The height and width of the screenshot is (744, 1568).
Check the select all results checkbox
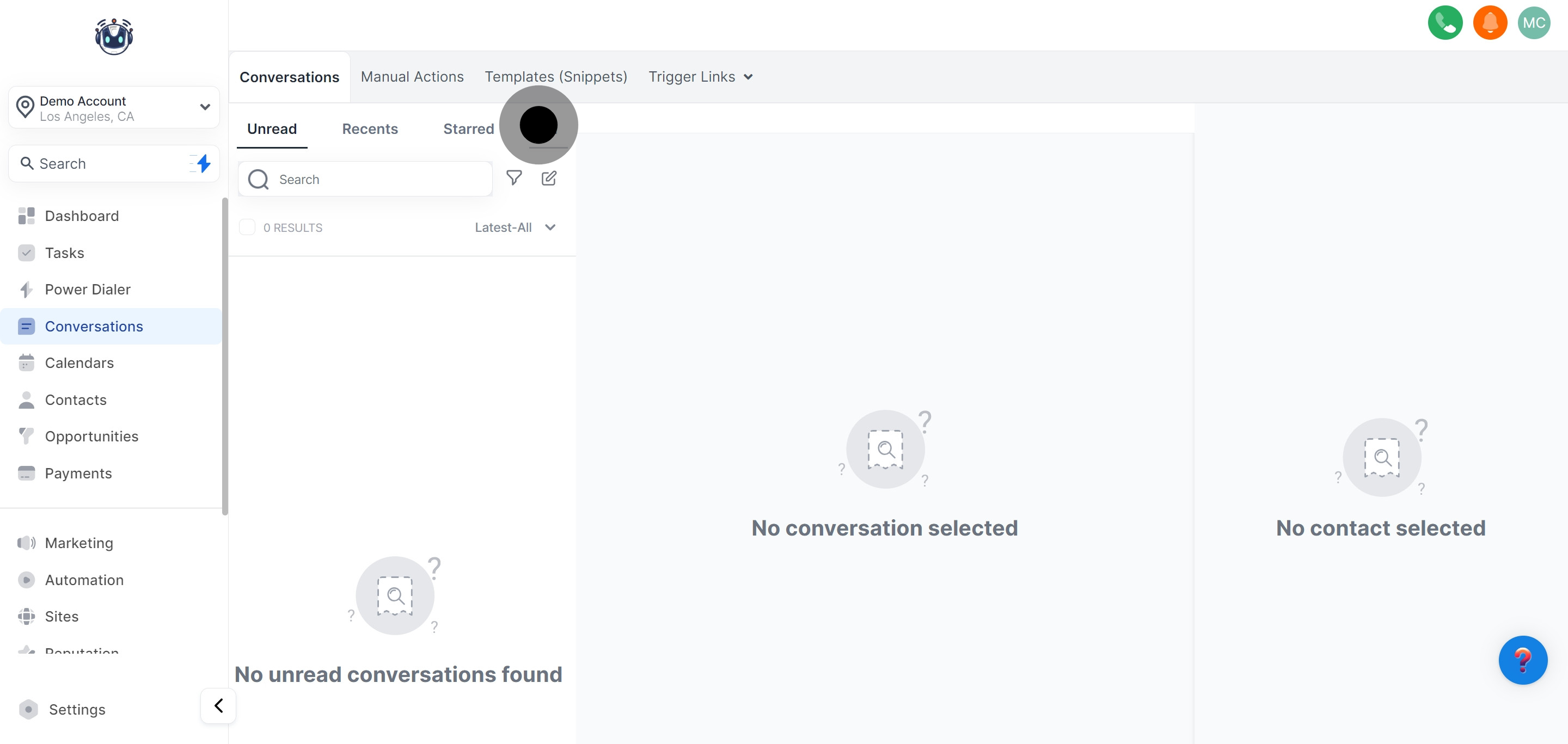(x=247, y=227)
